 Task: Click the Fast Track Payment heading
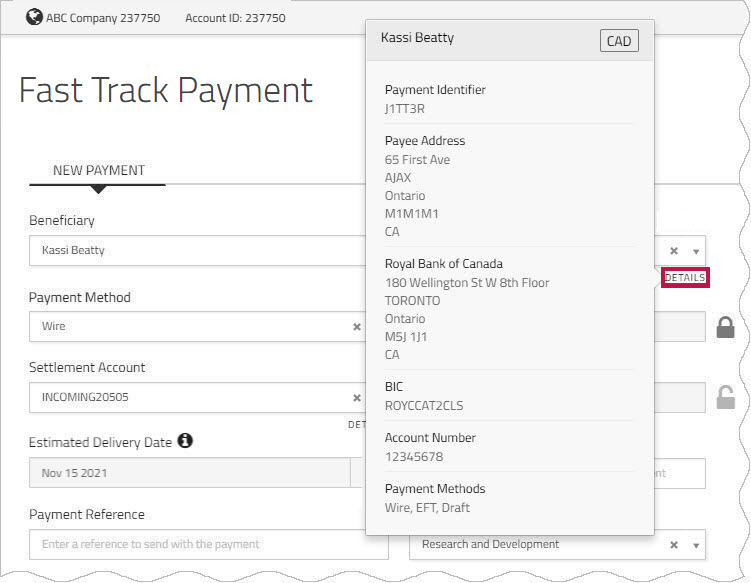tap(166, 91)
